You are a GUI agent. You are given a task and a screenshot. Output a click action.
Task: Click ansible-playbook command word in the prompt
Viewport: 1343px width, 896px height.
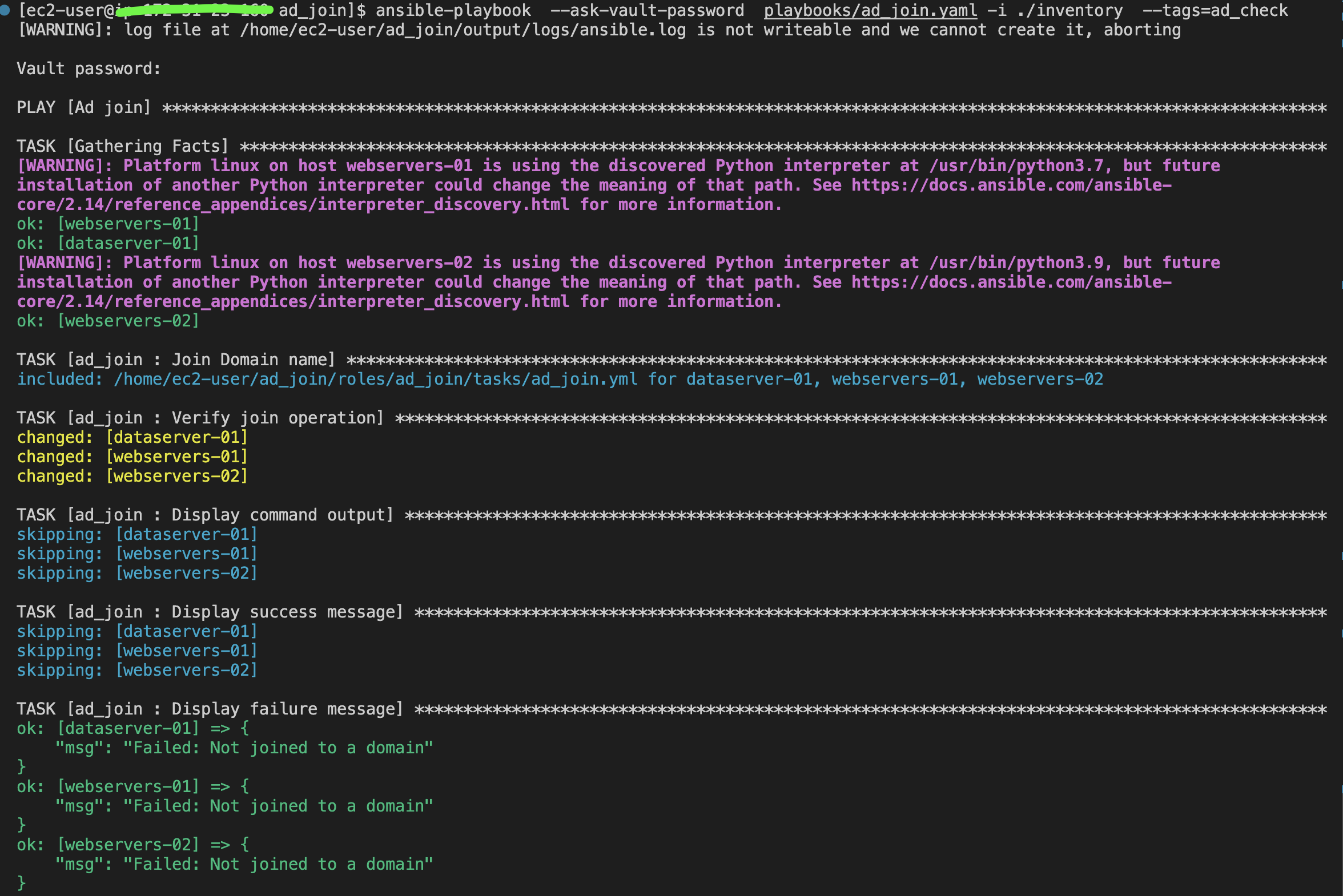[x=453, y=10]
